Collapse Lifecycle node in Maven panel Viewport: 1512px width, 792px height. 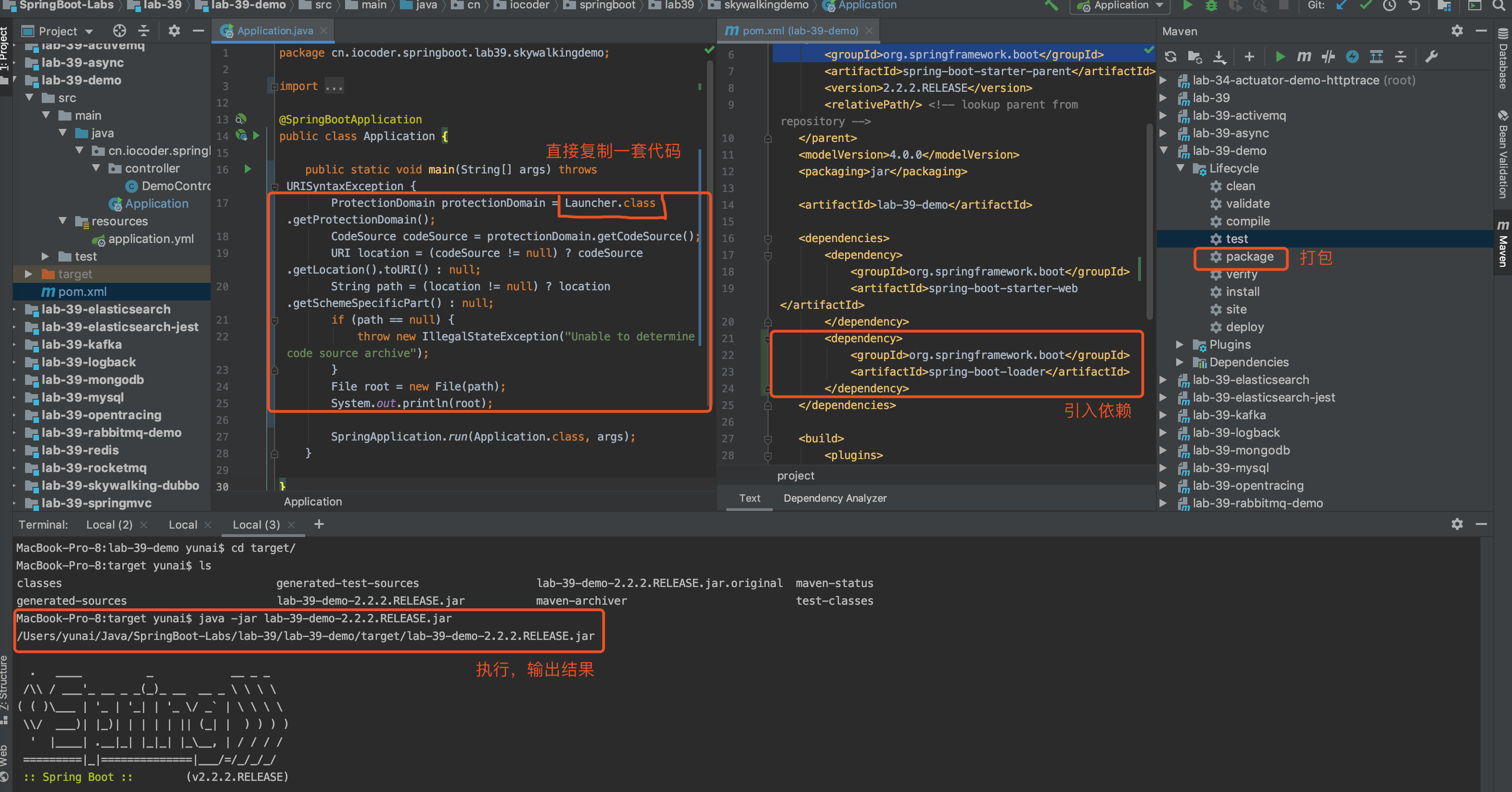tap(1180, 168)
